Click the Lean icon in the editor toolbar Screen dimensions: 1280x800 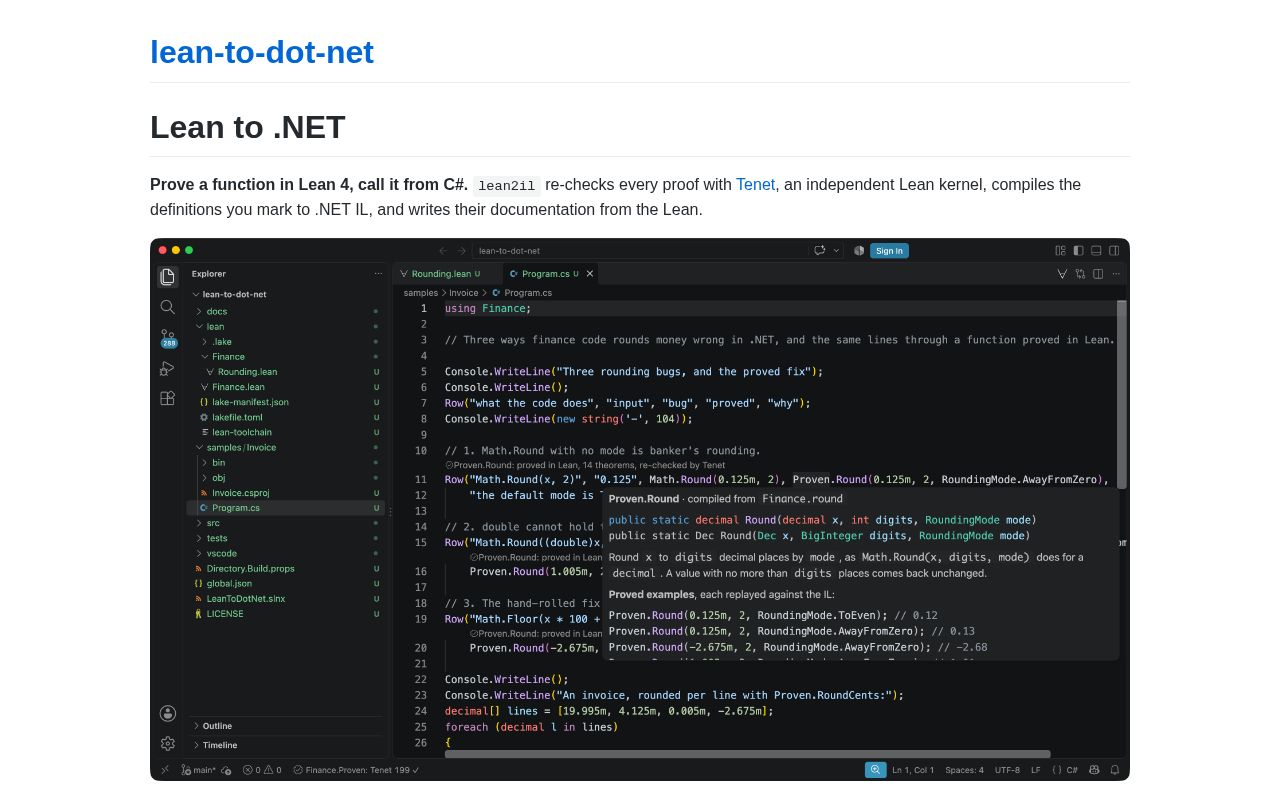tap(1062, 274)
